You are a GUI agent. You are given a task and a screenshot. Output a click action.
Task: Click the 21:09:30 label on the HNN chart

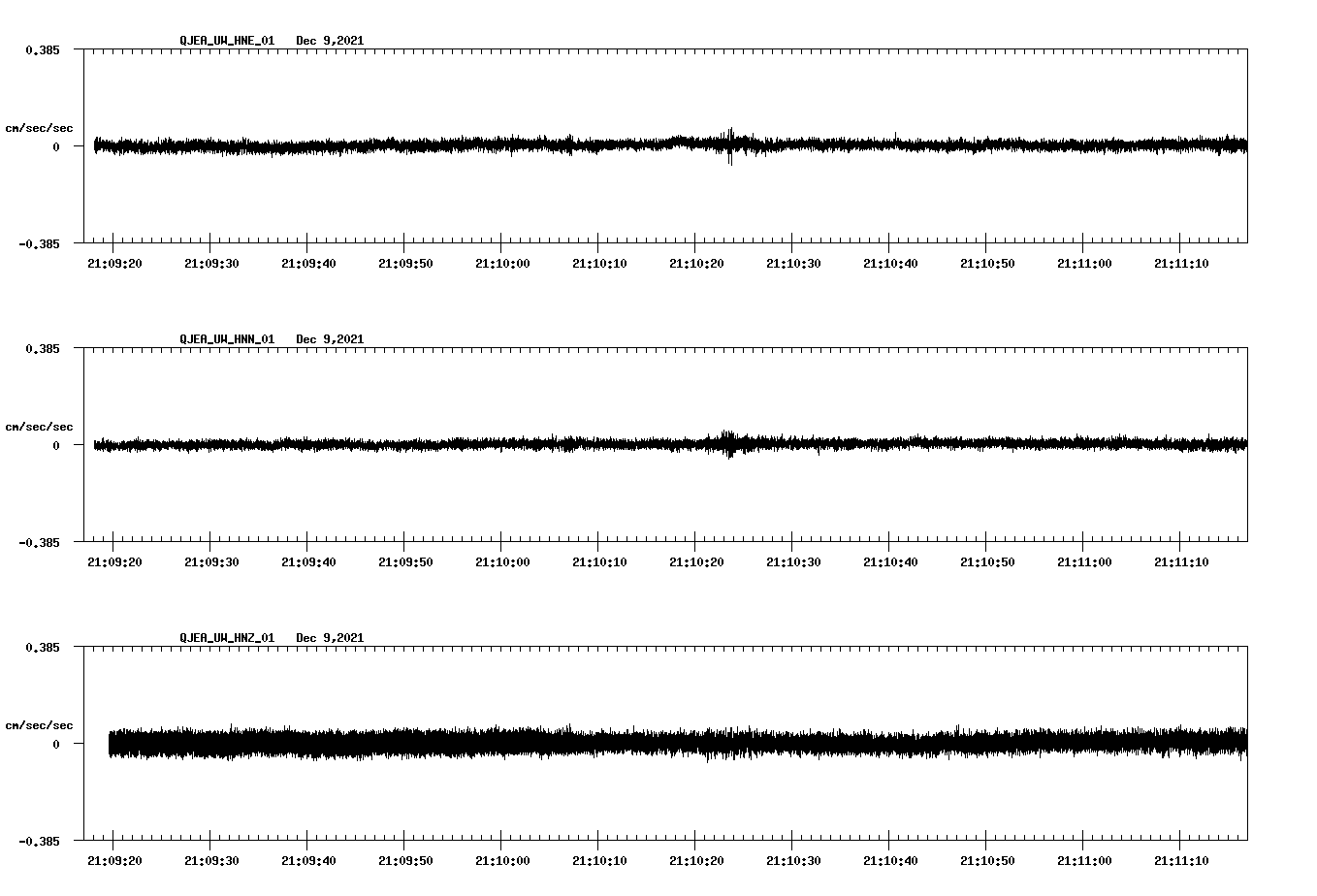click(x=211, y=562)
